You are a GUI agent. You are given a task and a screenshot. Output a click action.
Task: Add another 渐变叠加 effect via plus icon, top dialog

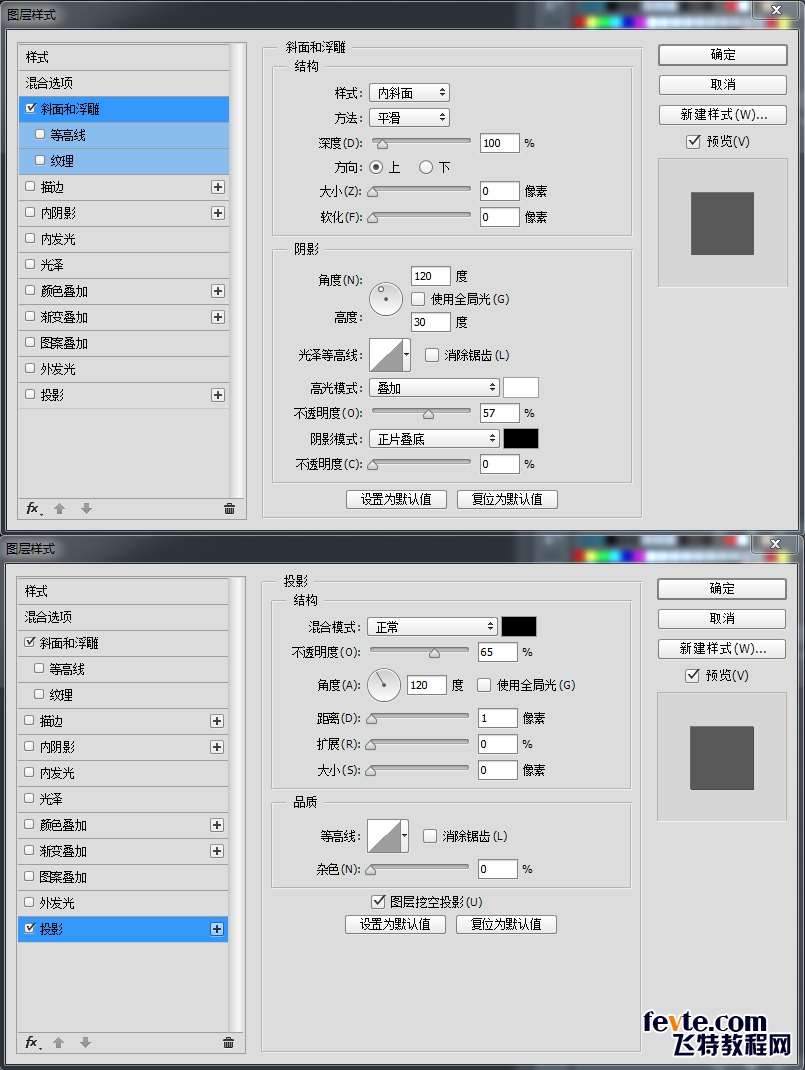point(218,317)
